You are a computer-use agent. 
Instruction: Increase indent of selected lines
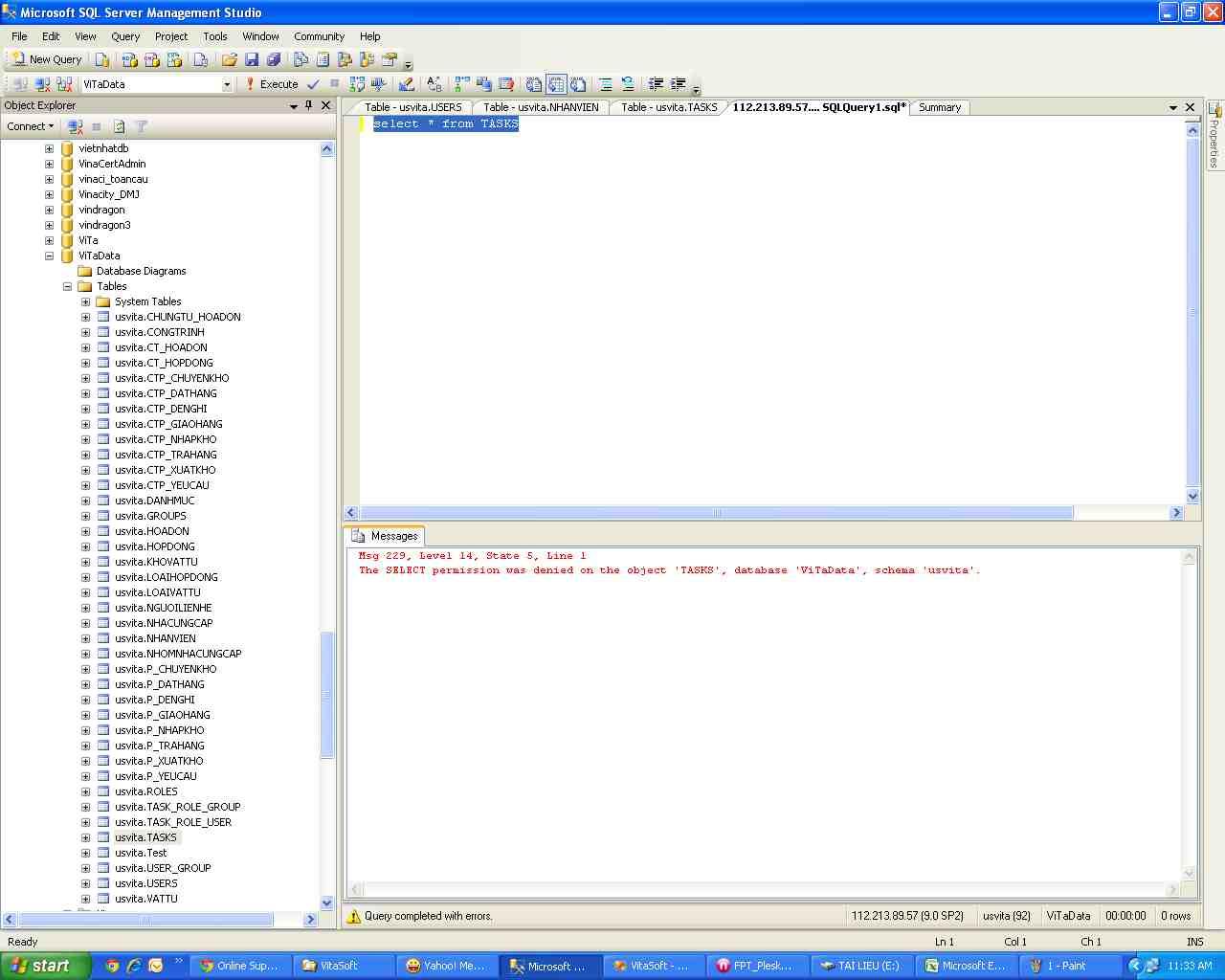(x=678, y=84)
